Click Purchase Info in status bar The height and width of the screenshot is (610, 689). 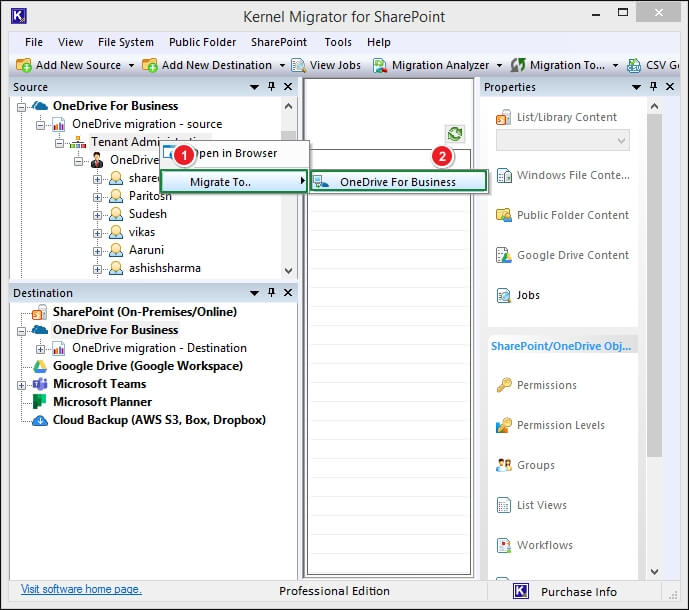tap(579, 592)
